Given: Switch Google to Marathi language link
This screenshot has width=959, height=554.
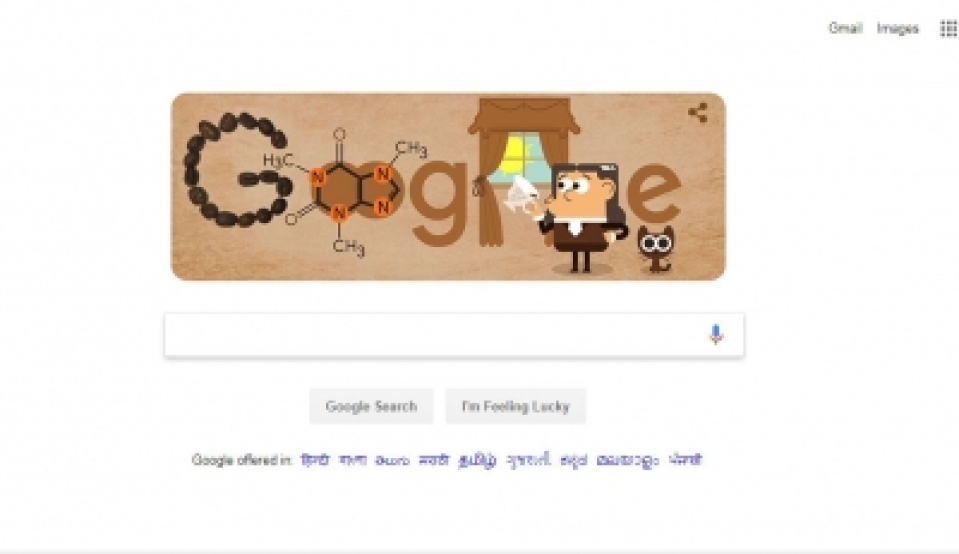Looking at the screenshot, I should click(434, 460).
